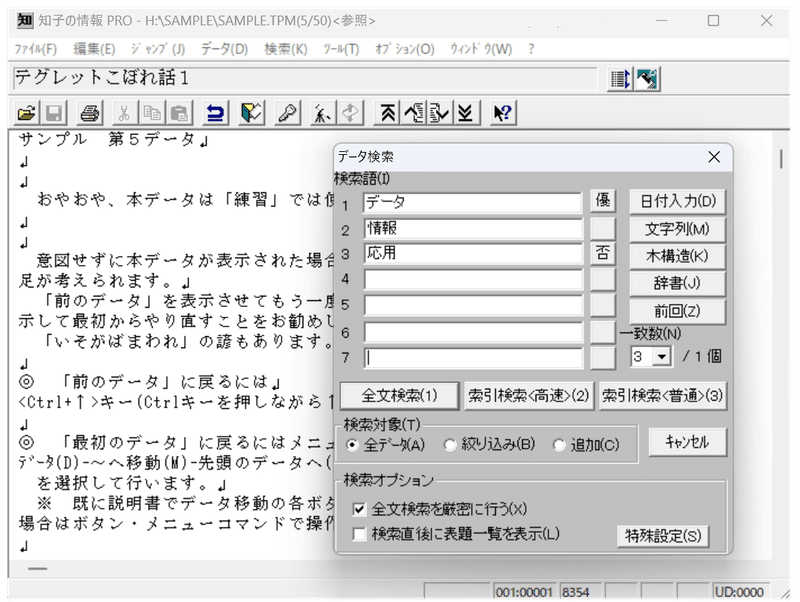Click search term field 2 containing 情報

click(472, 228)
